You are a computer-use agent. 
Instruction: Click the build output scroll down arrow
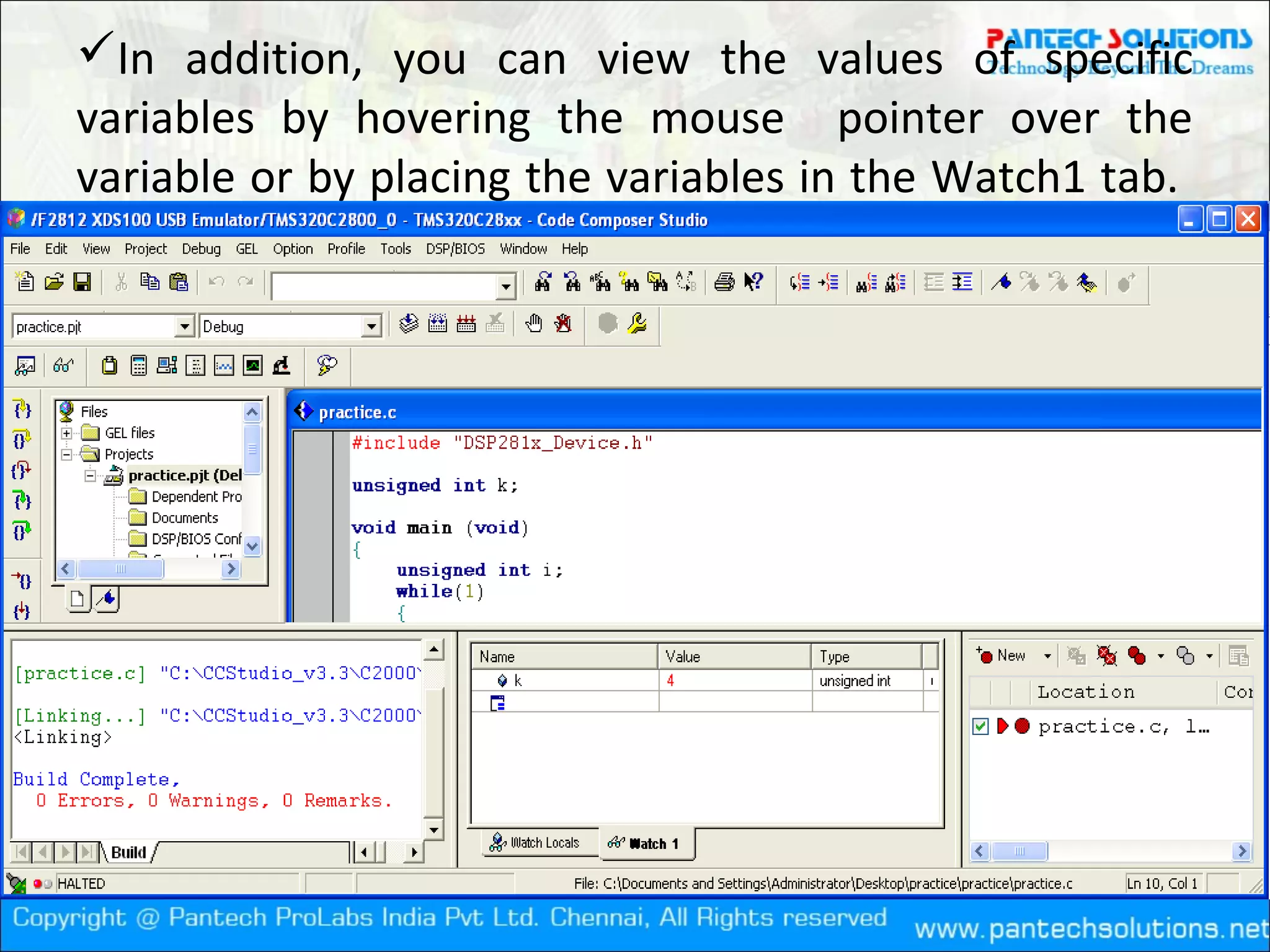[434, 830]
